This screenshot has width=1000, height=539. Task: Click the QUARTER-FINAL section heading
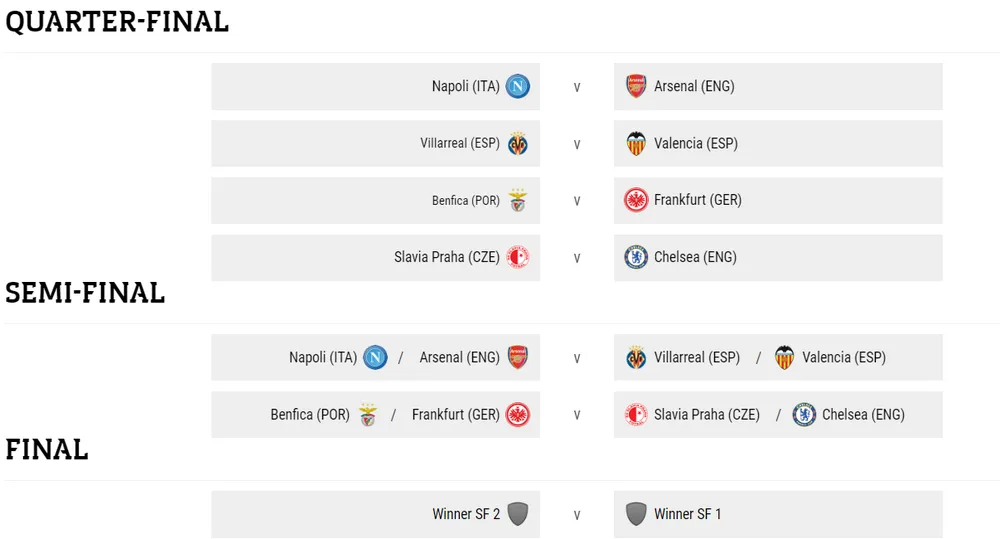(117, 22)
